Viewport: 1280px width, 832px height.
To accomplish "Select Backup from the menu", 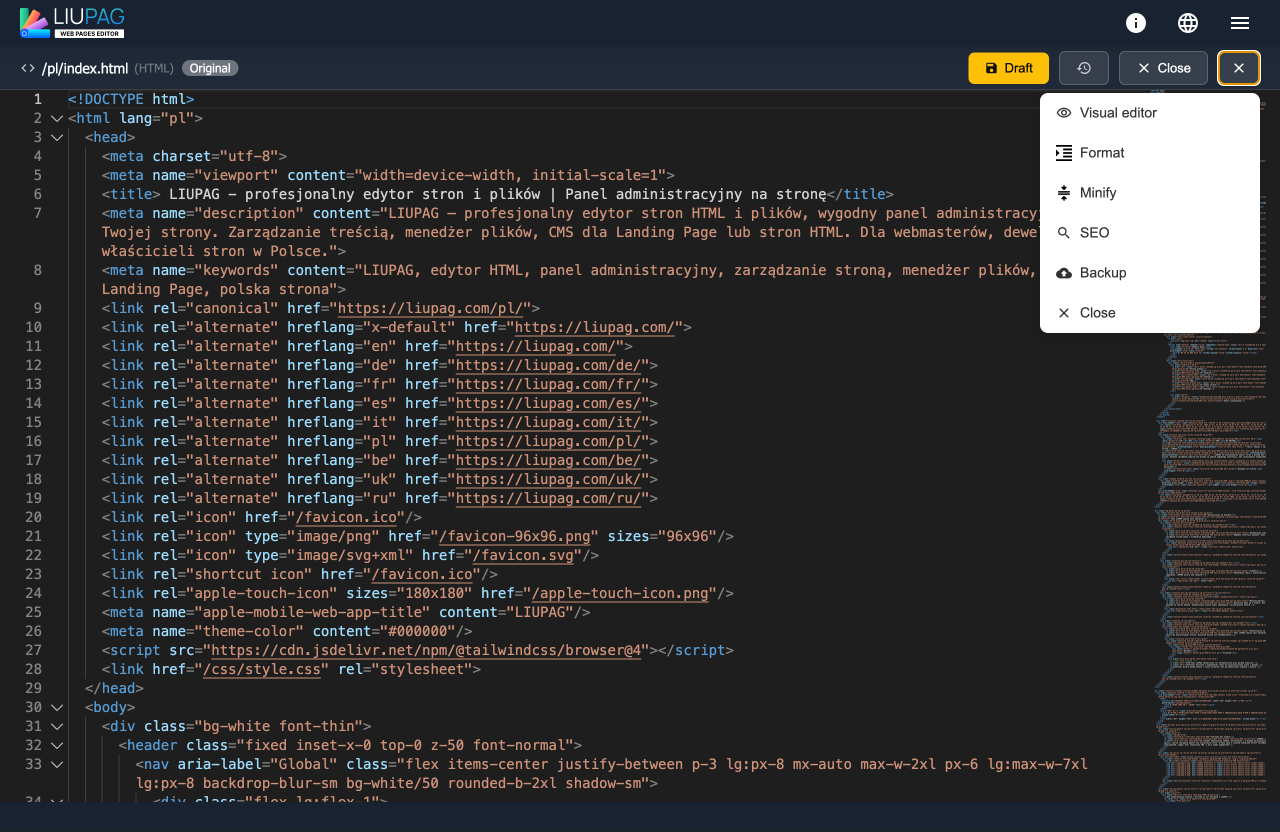I will click(x=1103, y=273).
